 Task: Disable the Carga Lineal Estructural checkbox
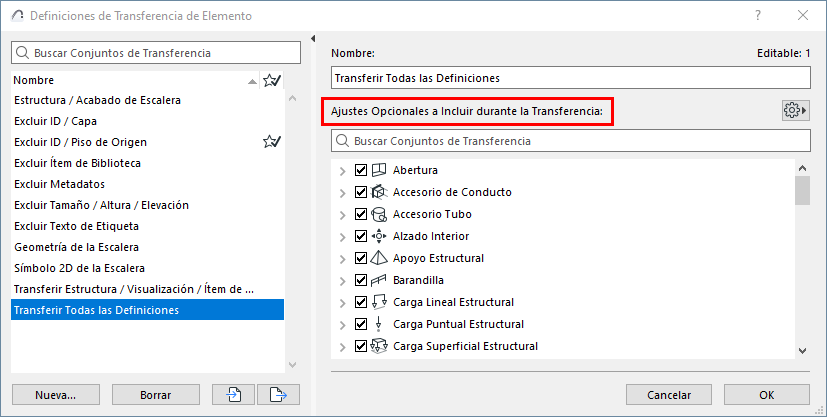(361, 302)
